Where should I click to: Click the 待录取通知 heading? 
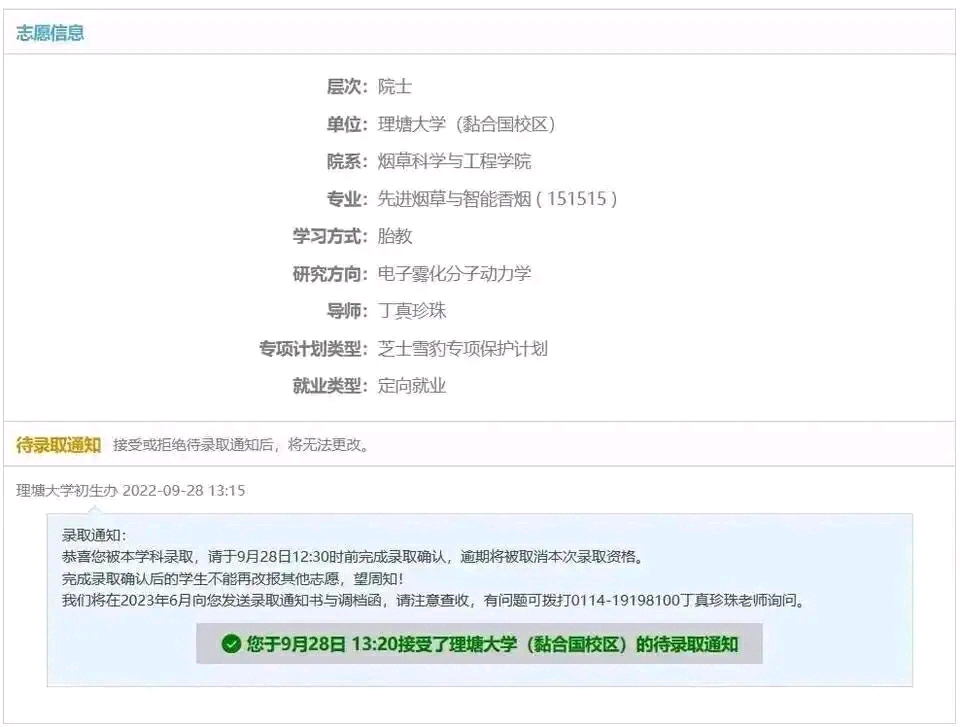[58, 445]
